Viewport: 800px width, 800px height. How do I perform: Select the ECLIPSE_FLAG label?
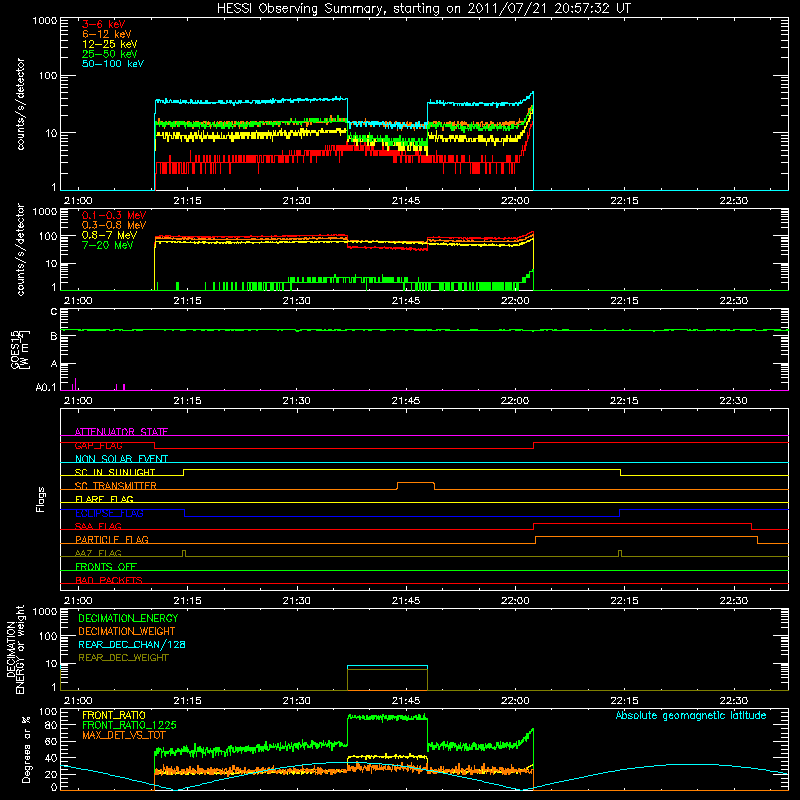[x=109, y=513]
